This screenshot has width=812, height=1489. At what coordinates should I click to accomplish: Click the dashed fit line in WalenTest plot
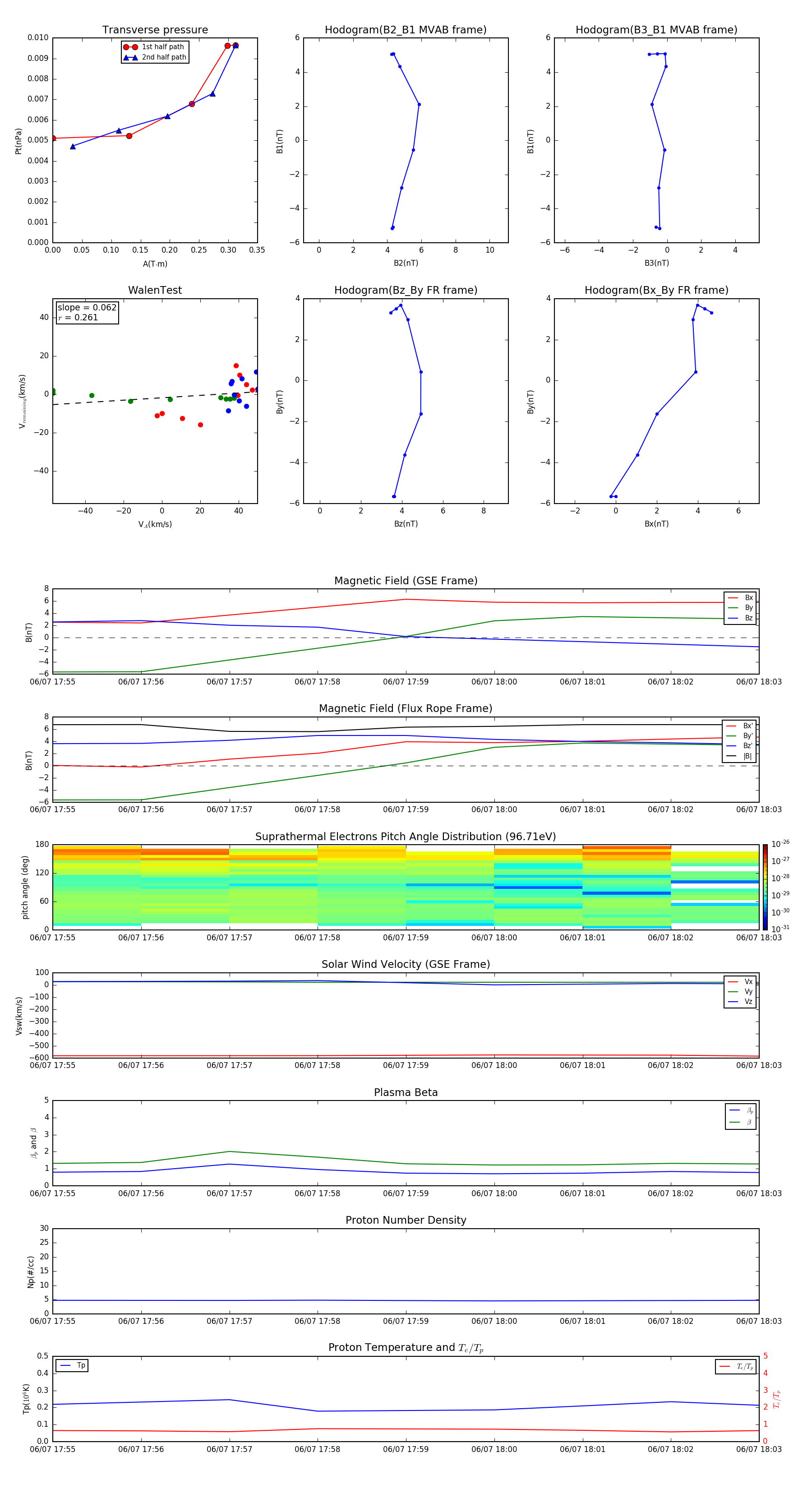coord(155,398)
